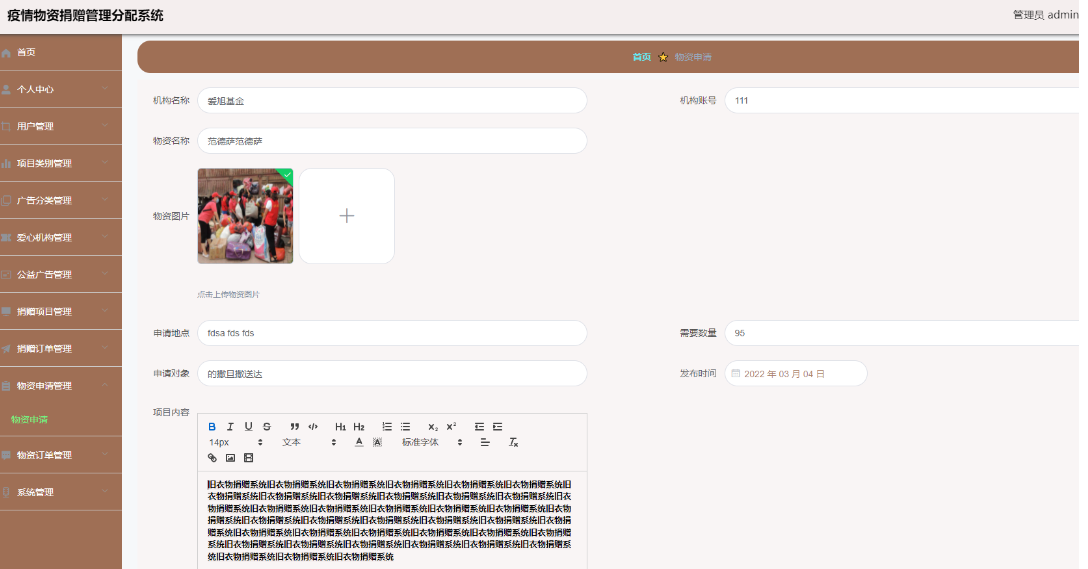
Task: Click the 管理员 admin account label
Action: click(x=1046, y=15)
